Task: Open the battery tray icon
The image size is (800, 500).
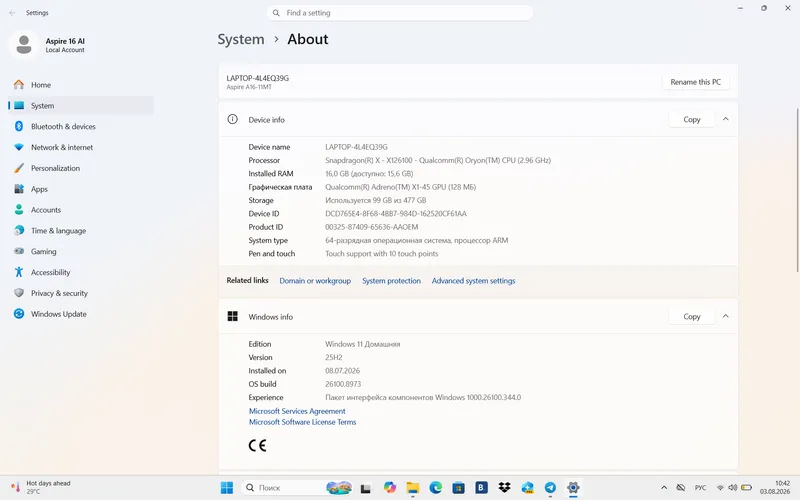Action: 746,488
